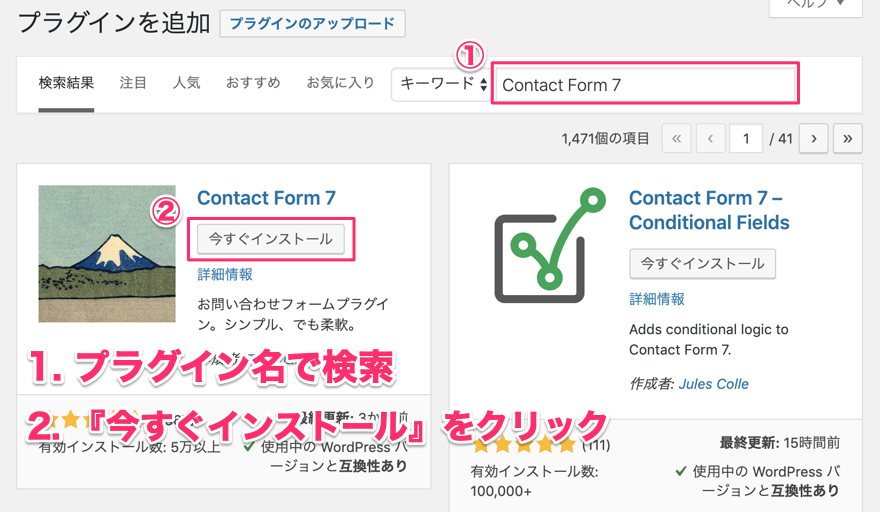Open 詳細情報 link for Contact Form 7

coord(225,274)
